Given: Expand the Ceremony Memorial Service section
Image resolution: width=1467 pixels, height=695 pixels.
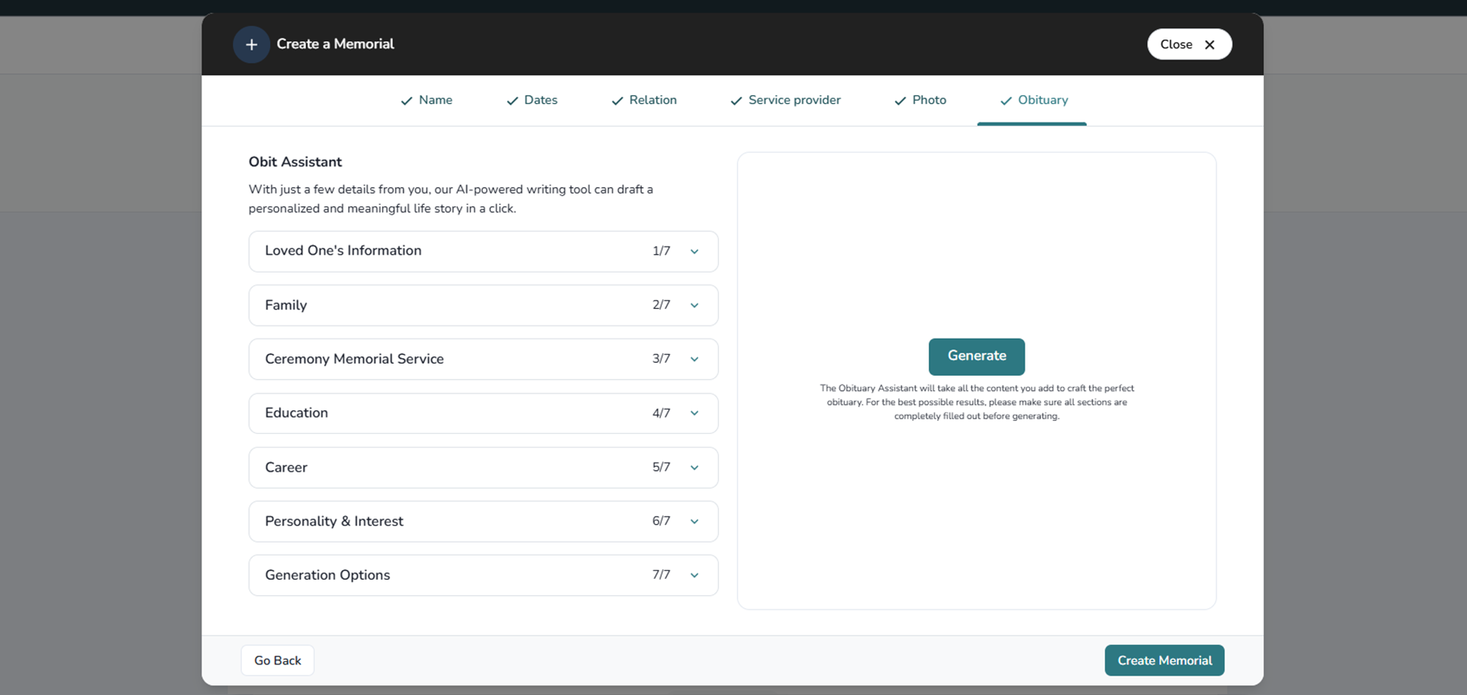Looking at the screenshot, I should point(483,359).
